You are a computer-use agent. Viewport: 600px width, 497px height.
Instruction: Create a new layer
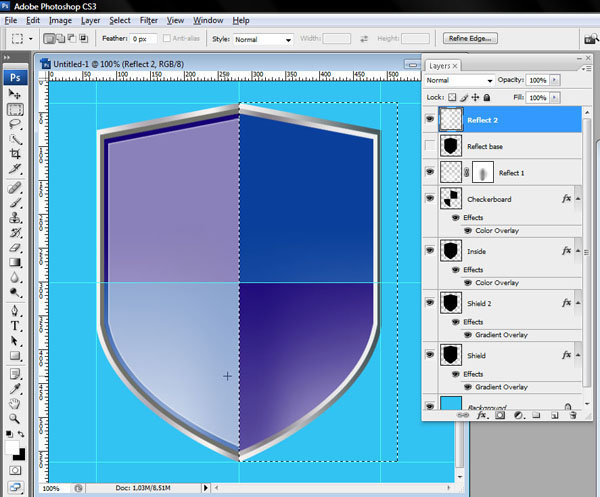coord(555,416)
